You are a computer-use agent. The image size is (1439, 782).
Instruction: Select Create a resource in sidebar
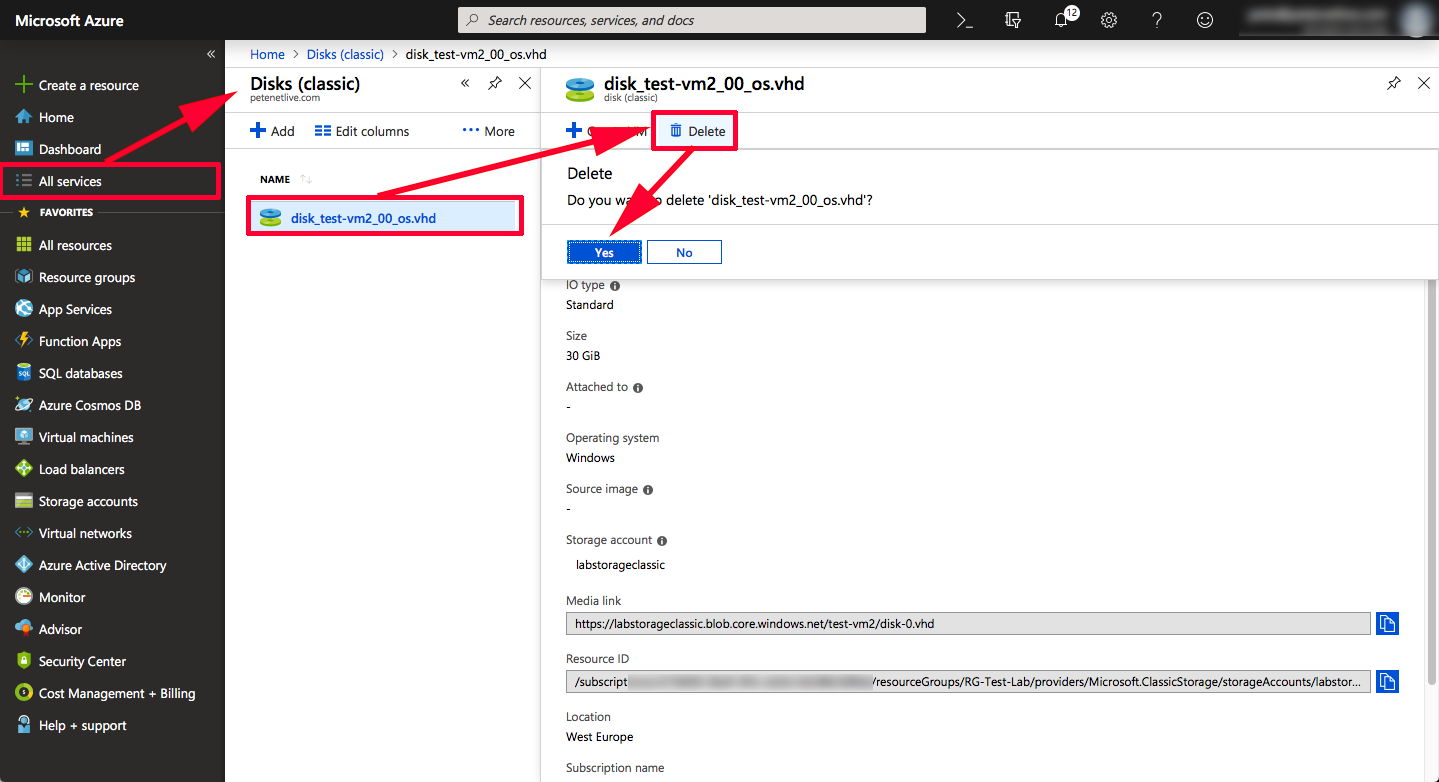pos(88,85)
